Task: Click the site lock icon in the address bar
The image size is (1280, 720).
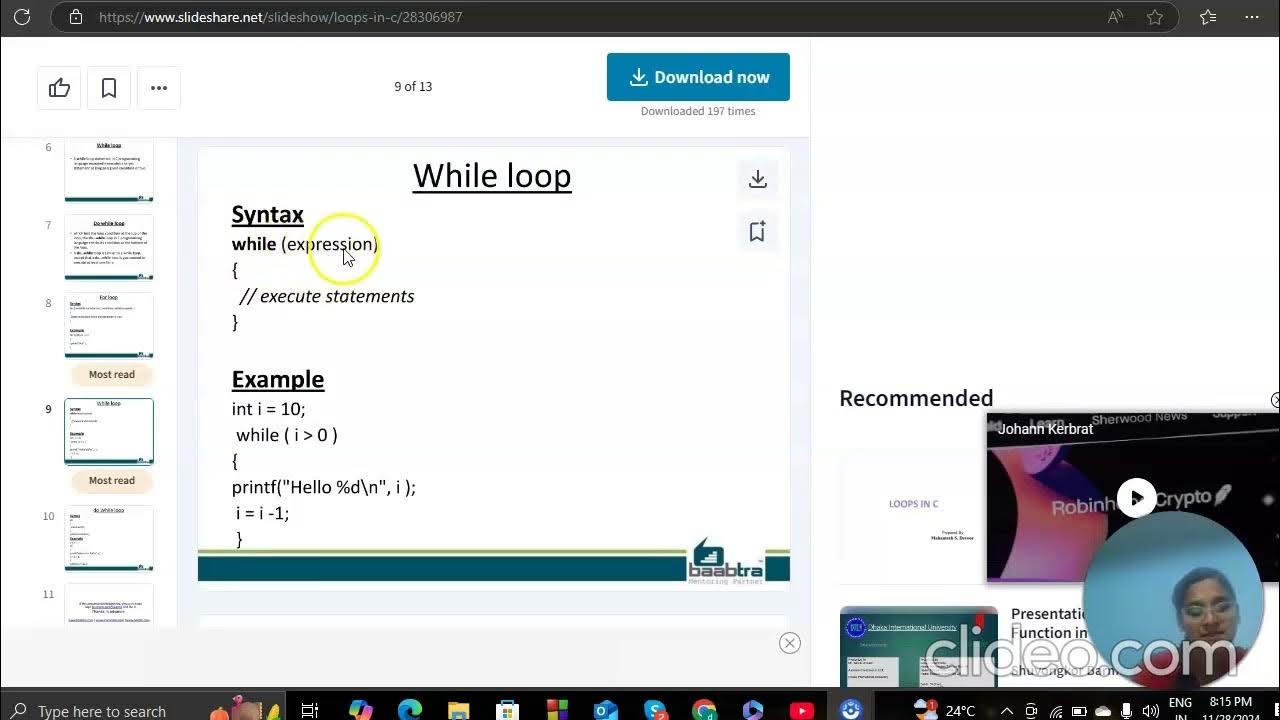Action: click(x=76, y=17)
